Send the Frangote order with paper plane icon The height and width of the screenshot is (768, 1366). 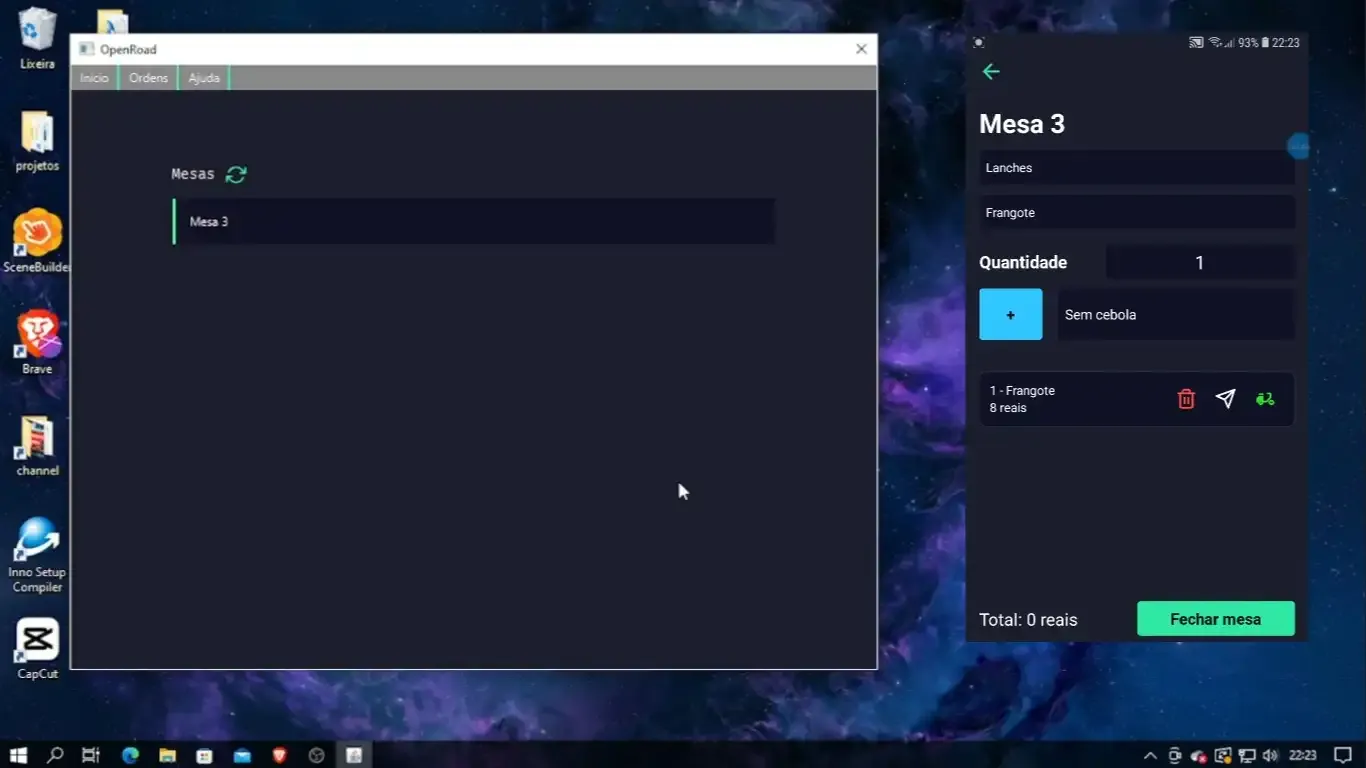click(x=1225, y=399)
